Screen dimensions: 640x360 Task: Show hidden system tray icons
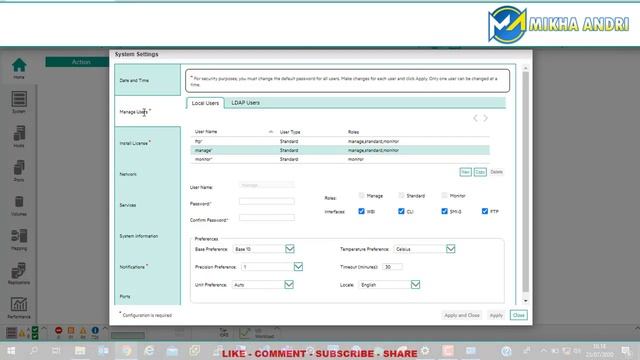[x=543, y=351]
